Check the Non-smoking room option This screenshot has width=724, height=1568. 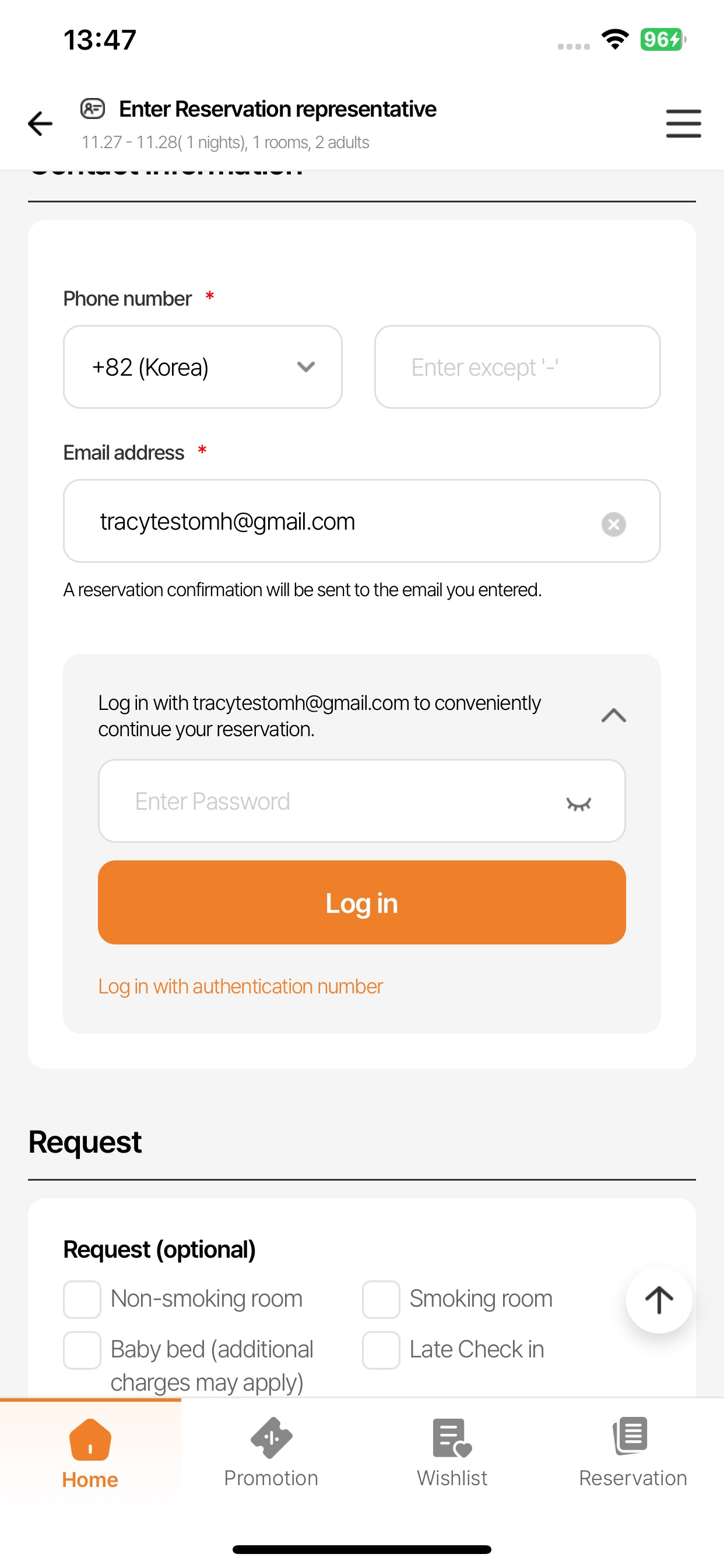[82, 1299]
